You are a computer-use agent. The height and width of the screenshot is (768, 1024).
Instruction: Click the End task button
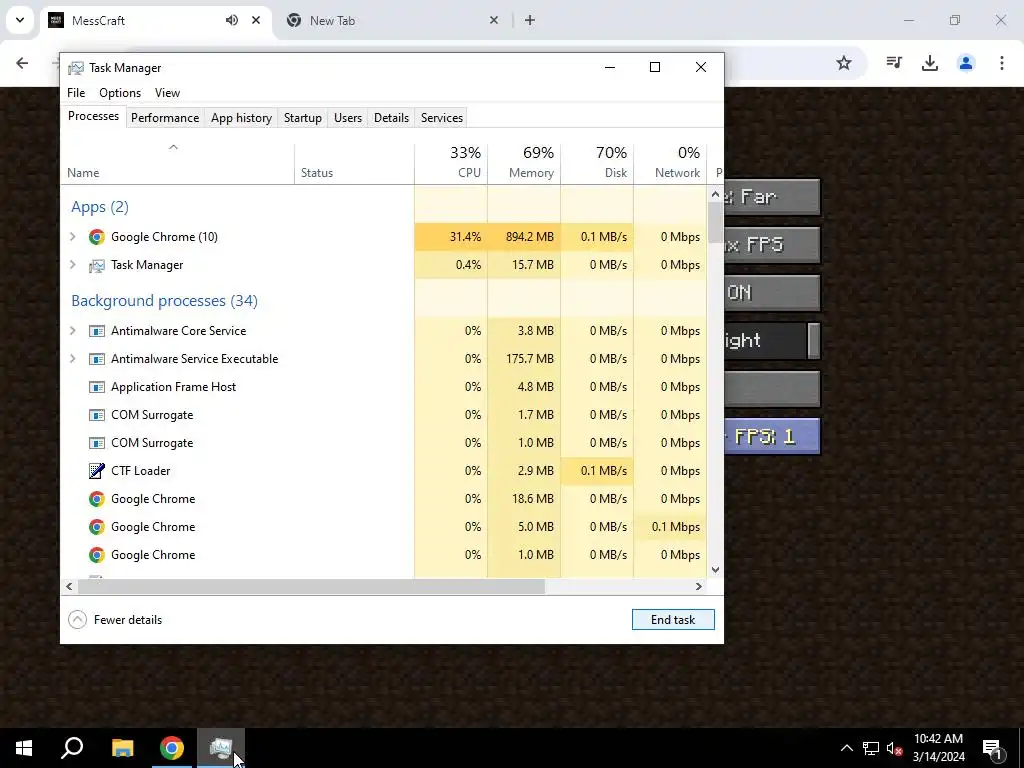(673, 620)
